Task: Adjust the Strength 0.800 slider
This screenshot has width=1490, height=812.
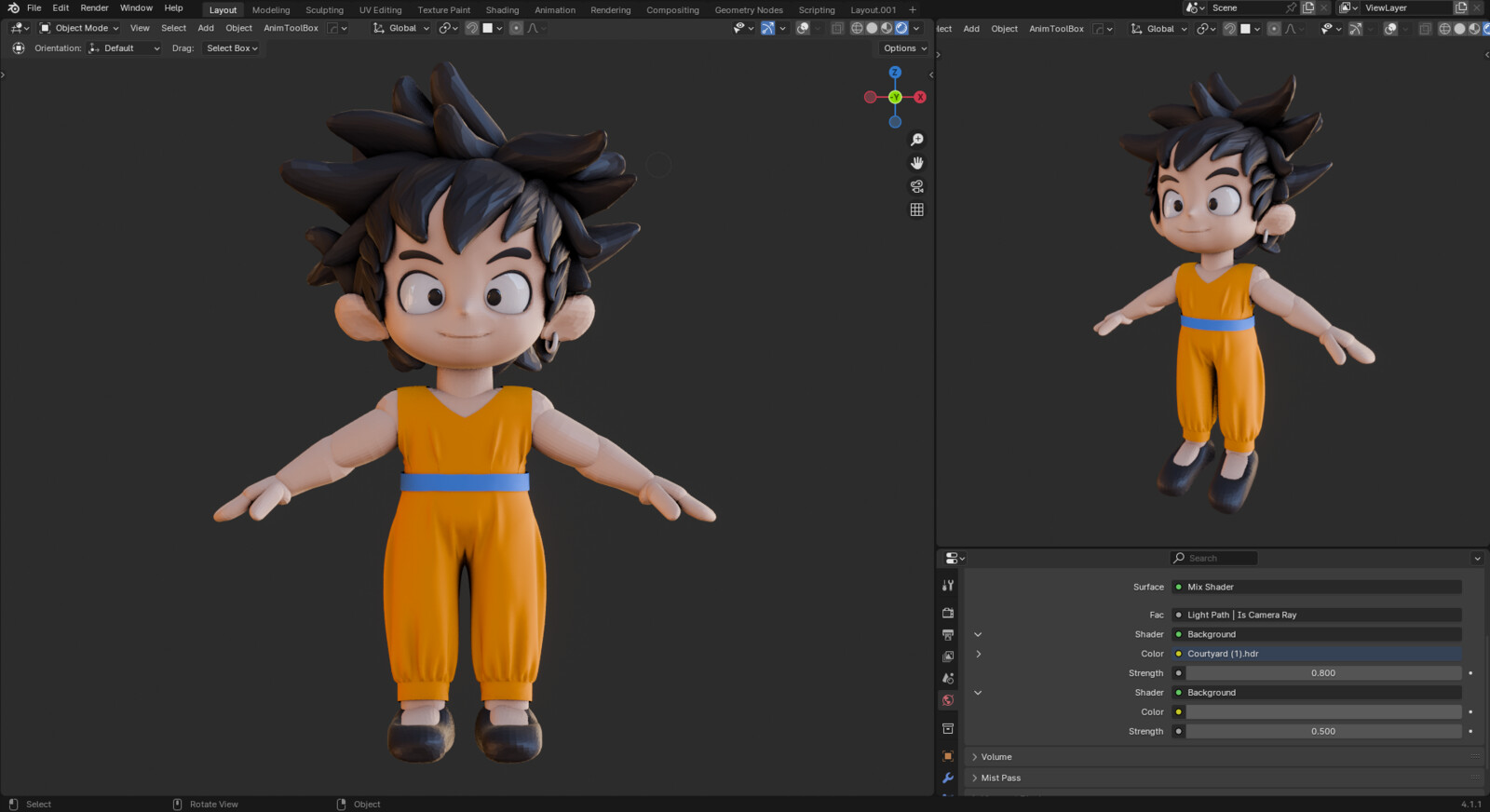Action: [x=1323, y=673]
